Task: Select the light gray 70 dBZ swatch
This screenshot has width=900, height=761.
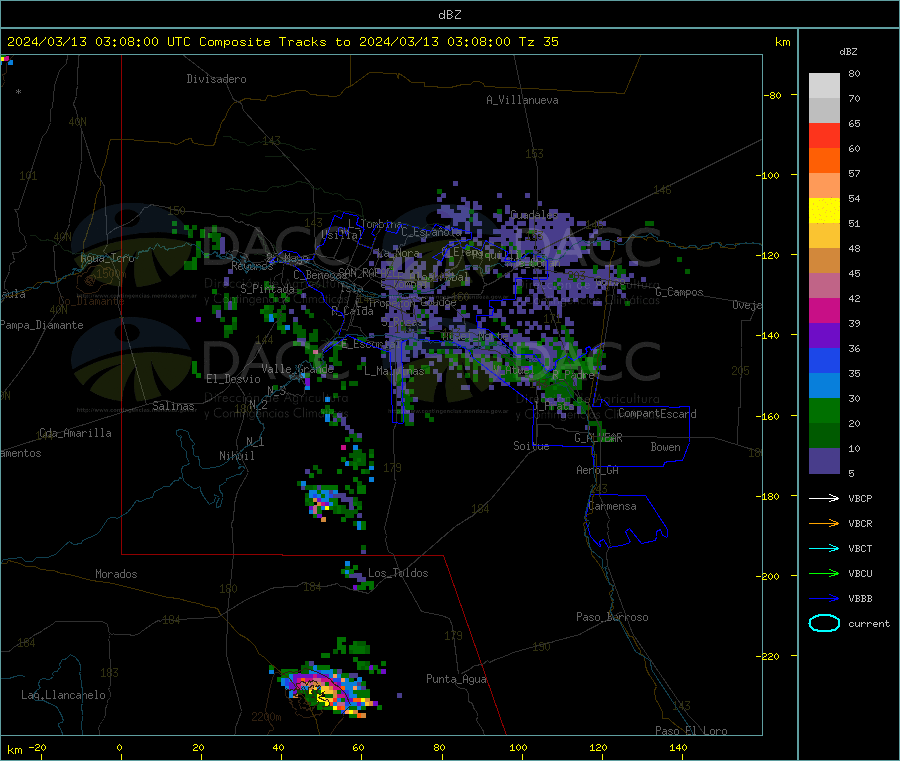Action: [x=824, y=86]
